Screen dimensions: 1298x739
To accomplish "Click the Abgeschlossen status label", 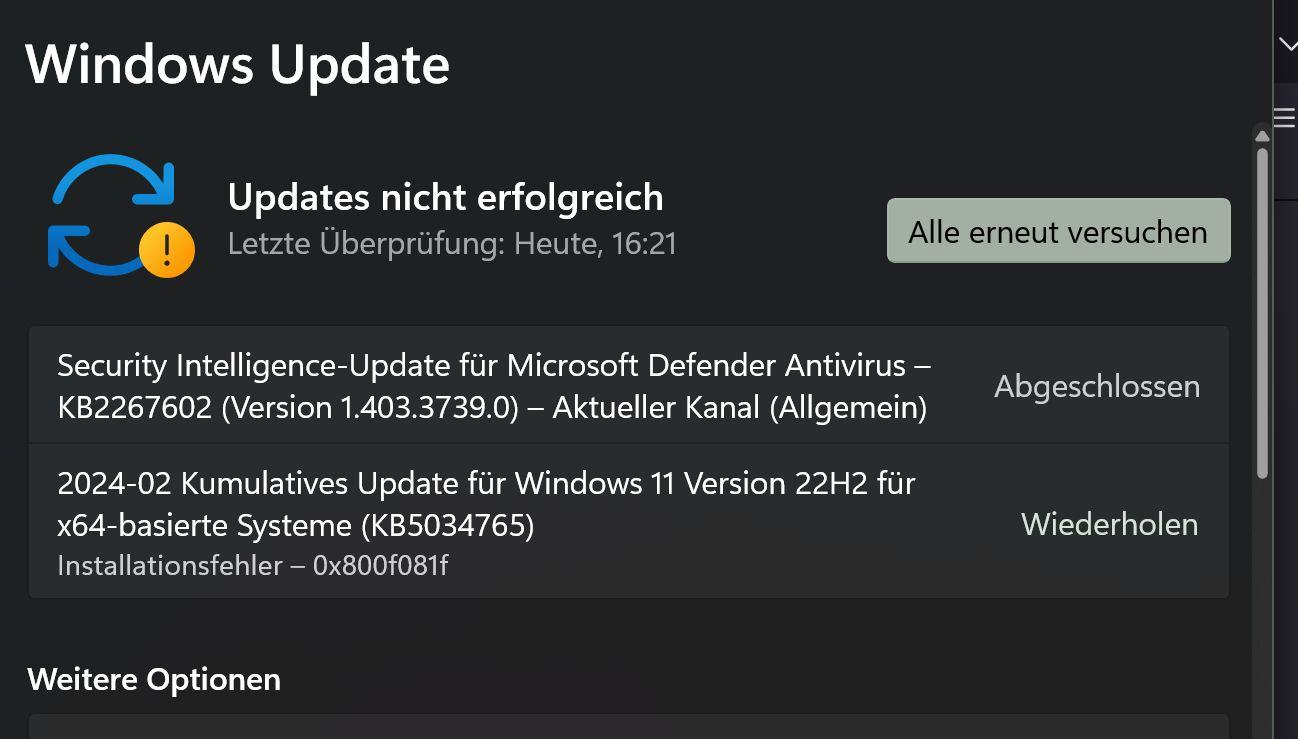I will click(1097, 386).
